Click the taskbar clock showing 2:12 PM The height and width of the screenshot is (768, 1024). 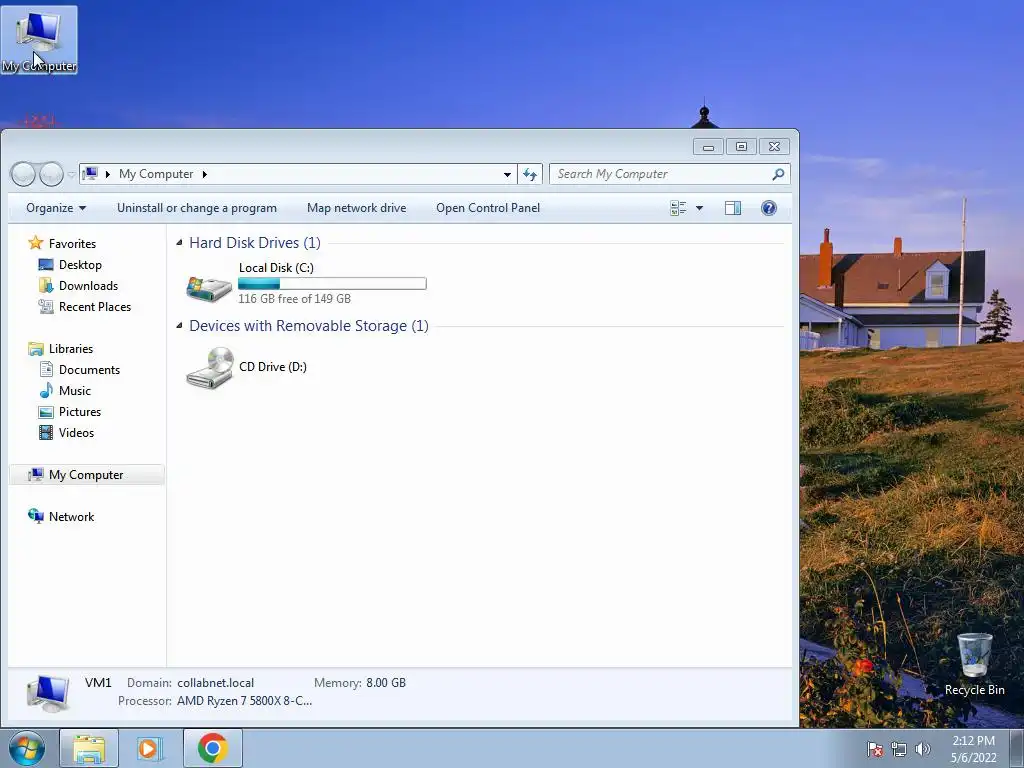pos(973,749)
